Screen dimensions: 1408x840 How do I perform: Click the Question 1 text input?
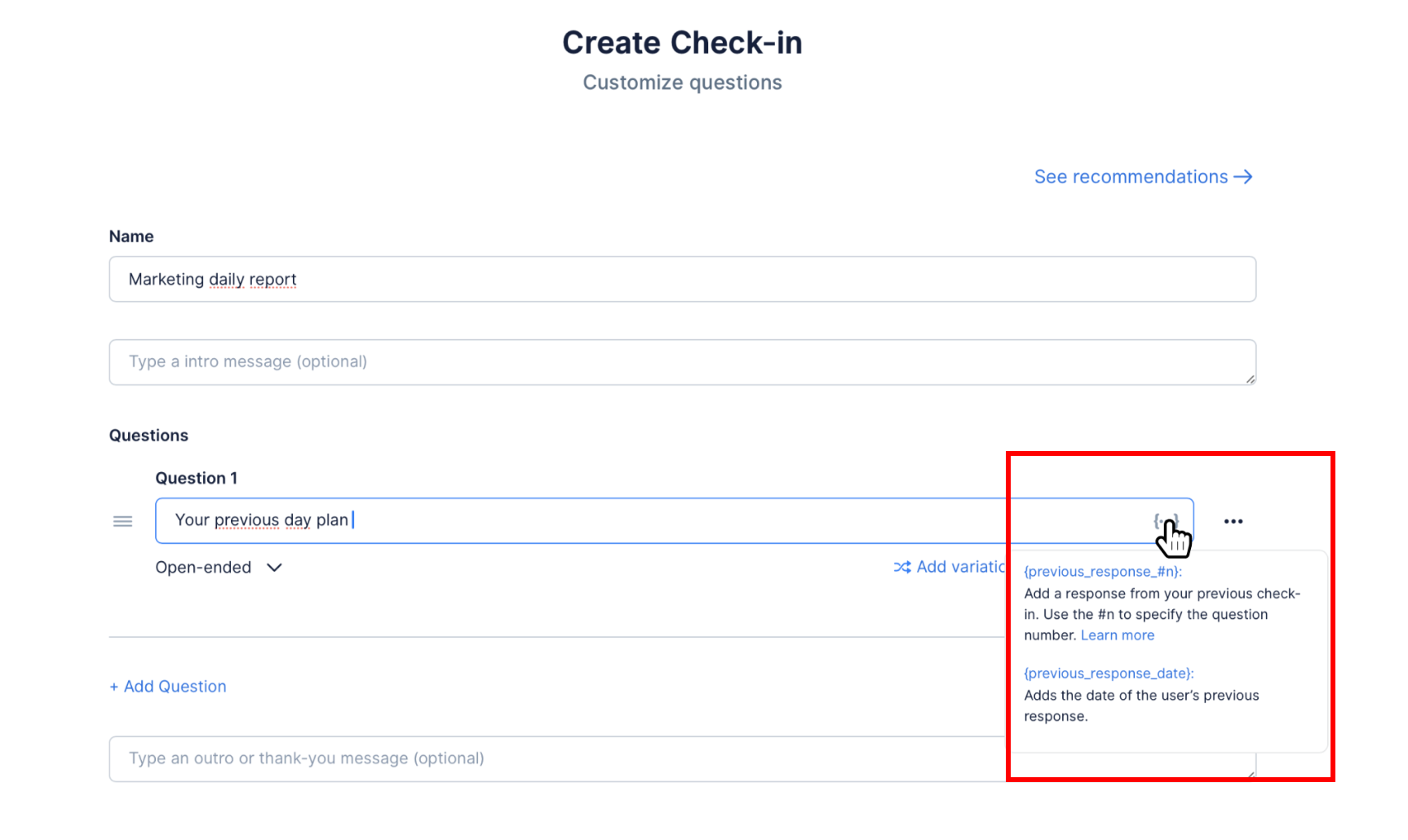pyautogui.click(x=653, y=521)
